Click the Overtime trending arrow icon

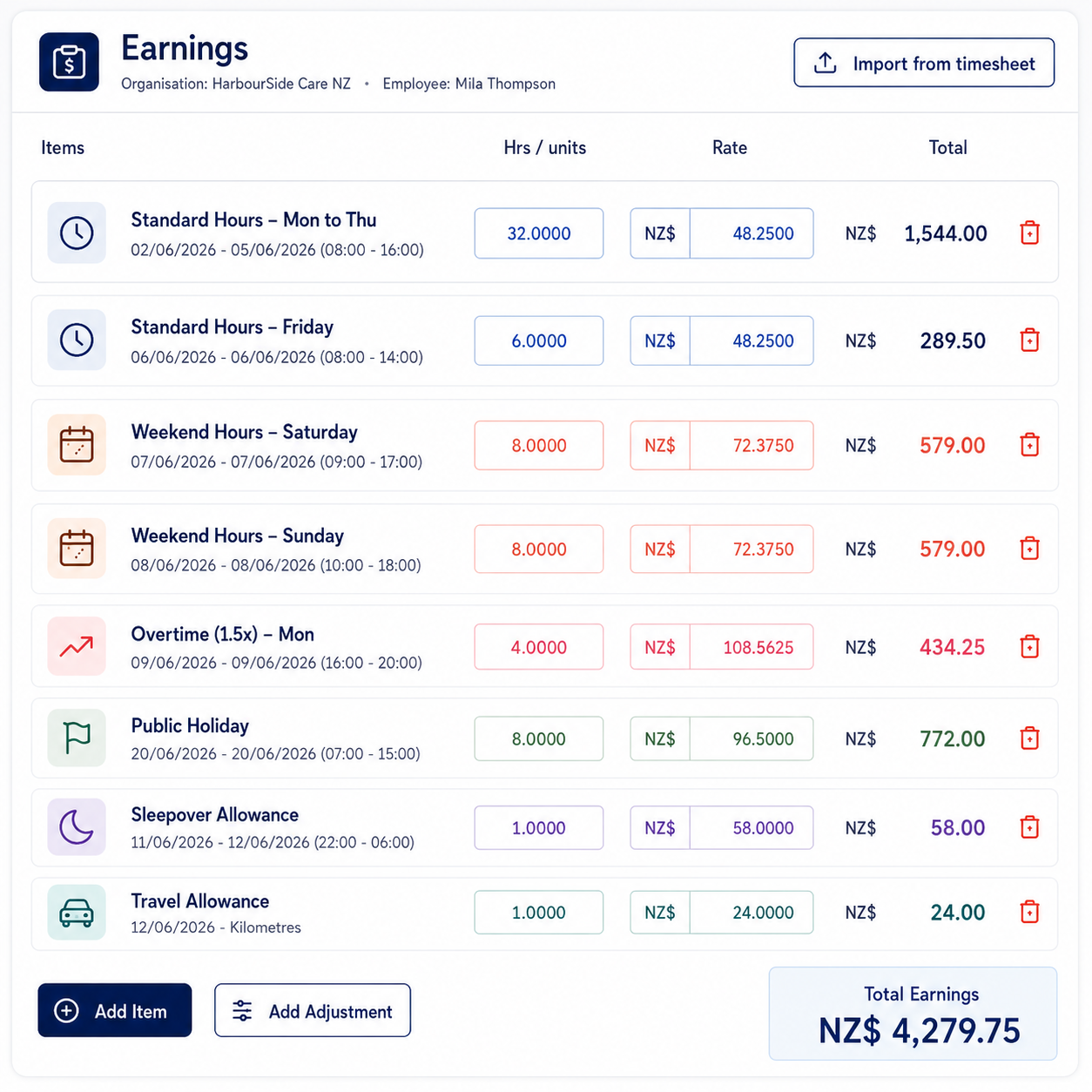77,646
